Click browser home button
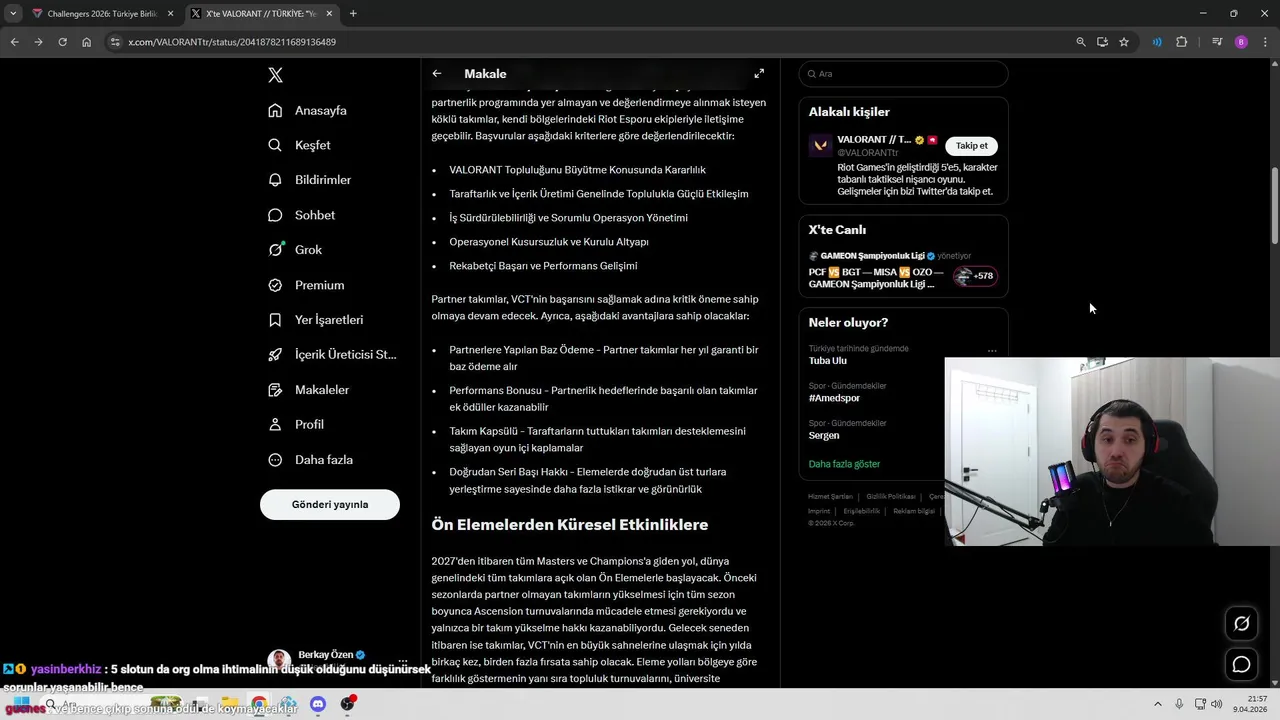Viewport: 1280px width, 720px height. click(x=86, y=42)
